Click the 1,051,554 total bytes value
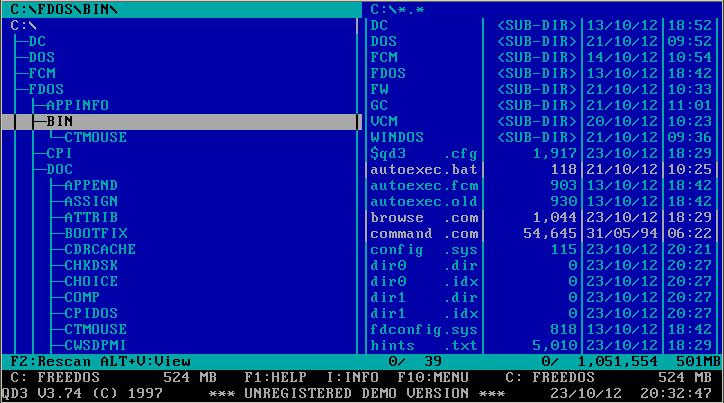Image resolution: width=724 pixels, height=403 pixels. click(x=618, y=361)
